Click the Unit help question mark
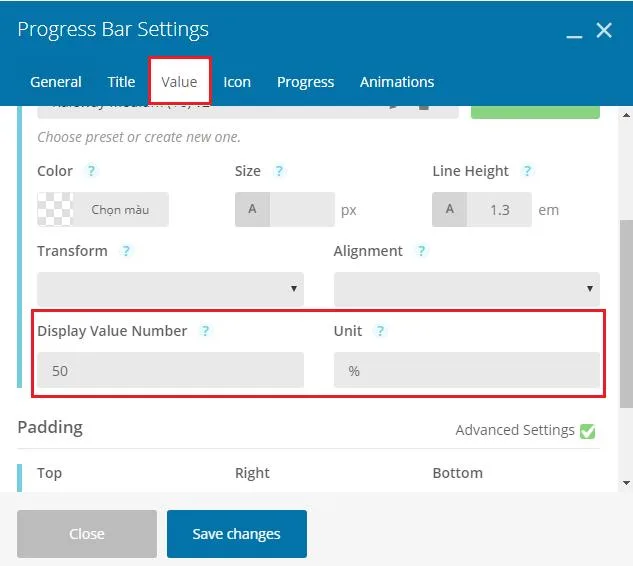The image size is (633, 566). [380, 331]
